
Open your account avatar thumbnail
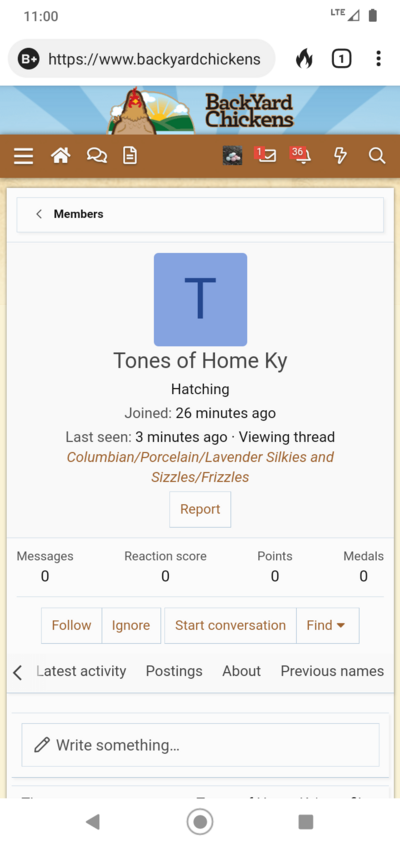232,156
